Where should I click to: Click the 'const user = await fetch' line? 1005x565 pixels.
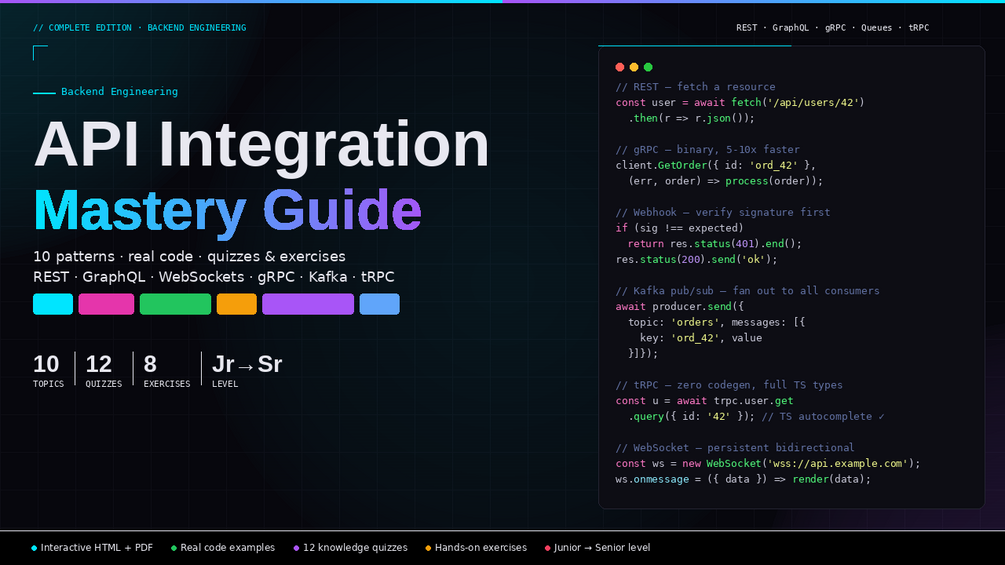pos(740,102)
